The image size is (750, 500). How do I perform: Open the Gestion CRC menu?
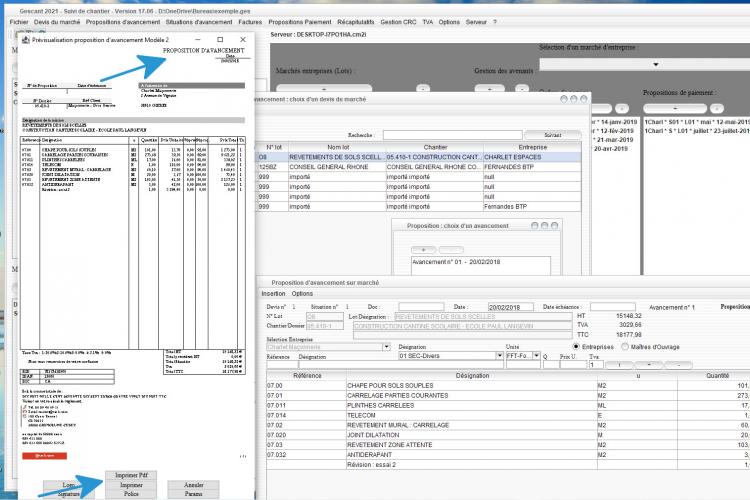tap(398, 22)
